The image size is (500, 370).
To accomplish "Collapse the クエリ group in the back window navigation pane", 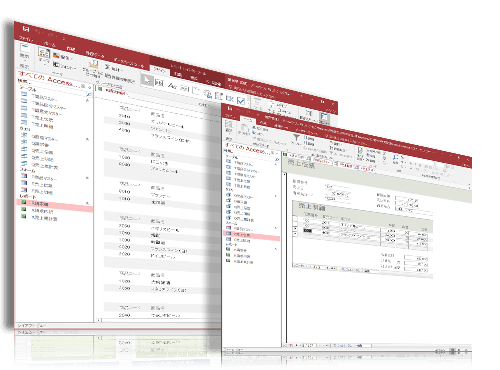I will (x=88, y=139).
